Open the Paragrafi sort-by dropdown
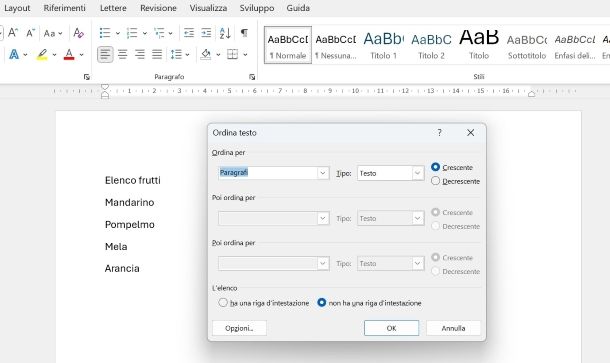The width and height of the screenshot is (610, 363). click(323, 173)
